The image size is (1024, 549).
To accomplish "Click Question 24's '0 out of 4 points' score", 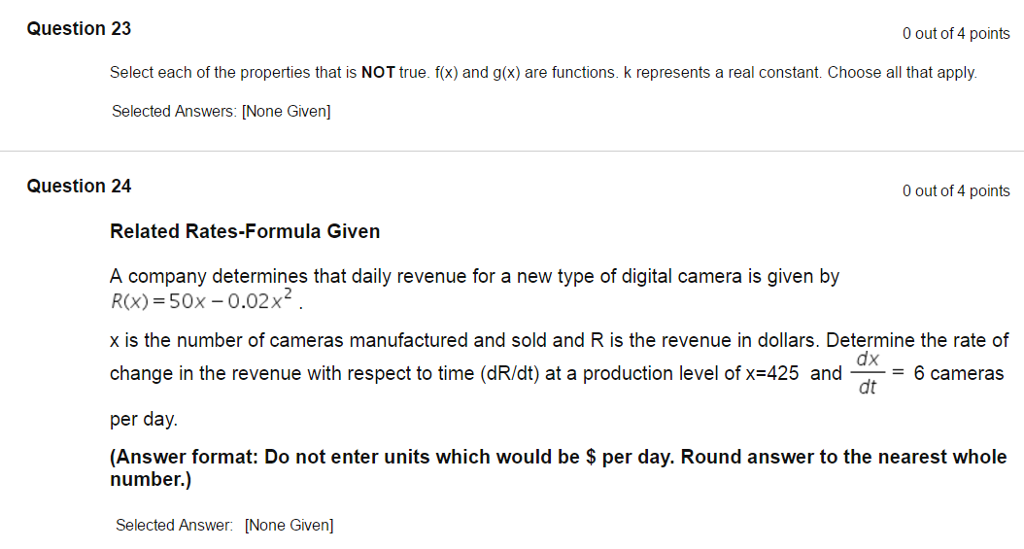I will pos(955,191).
